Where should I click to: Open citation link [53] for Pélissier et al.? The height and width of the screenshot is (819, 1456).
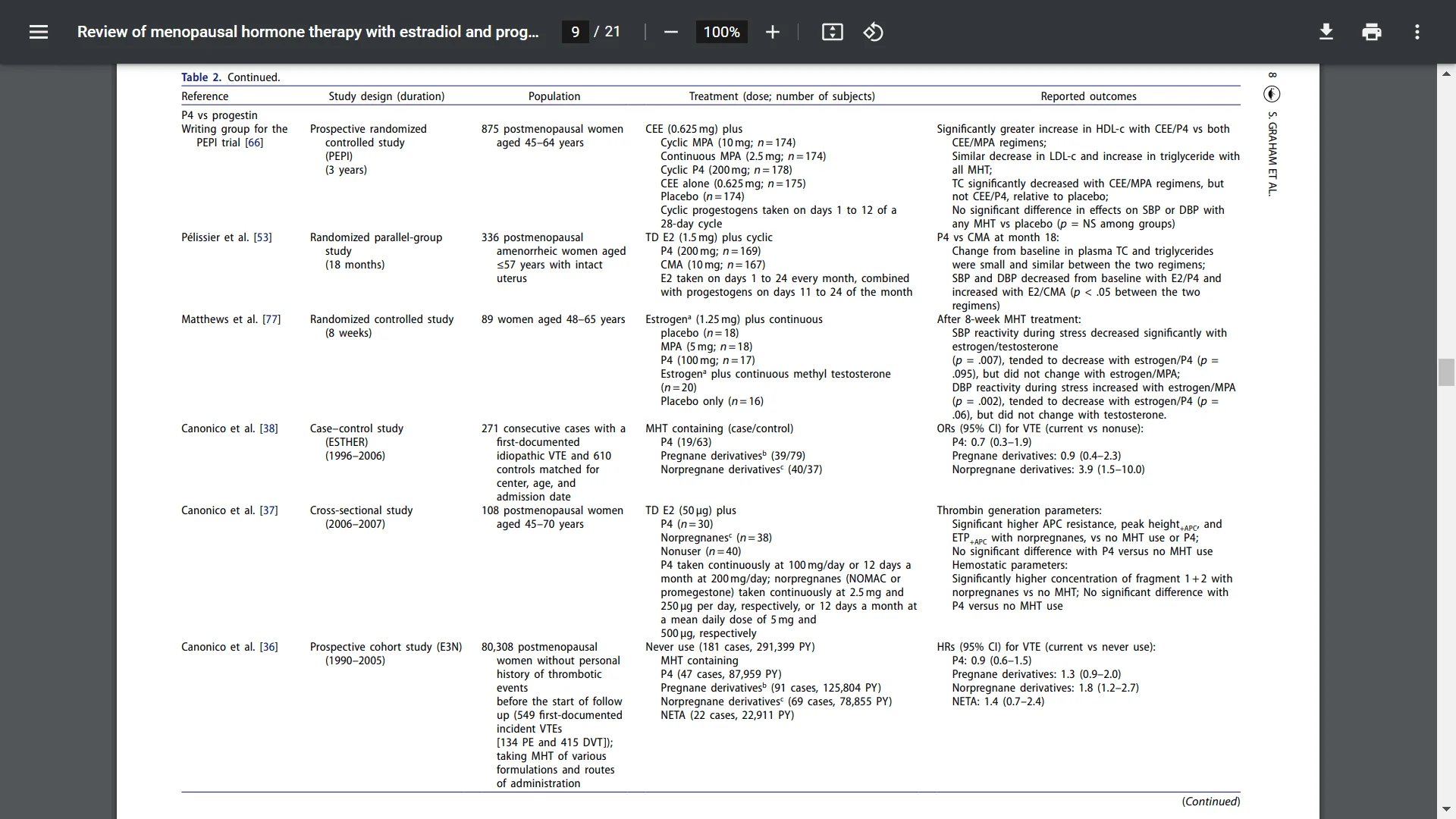tap(262, 237)
